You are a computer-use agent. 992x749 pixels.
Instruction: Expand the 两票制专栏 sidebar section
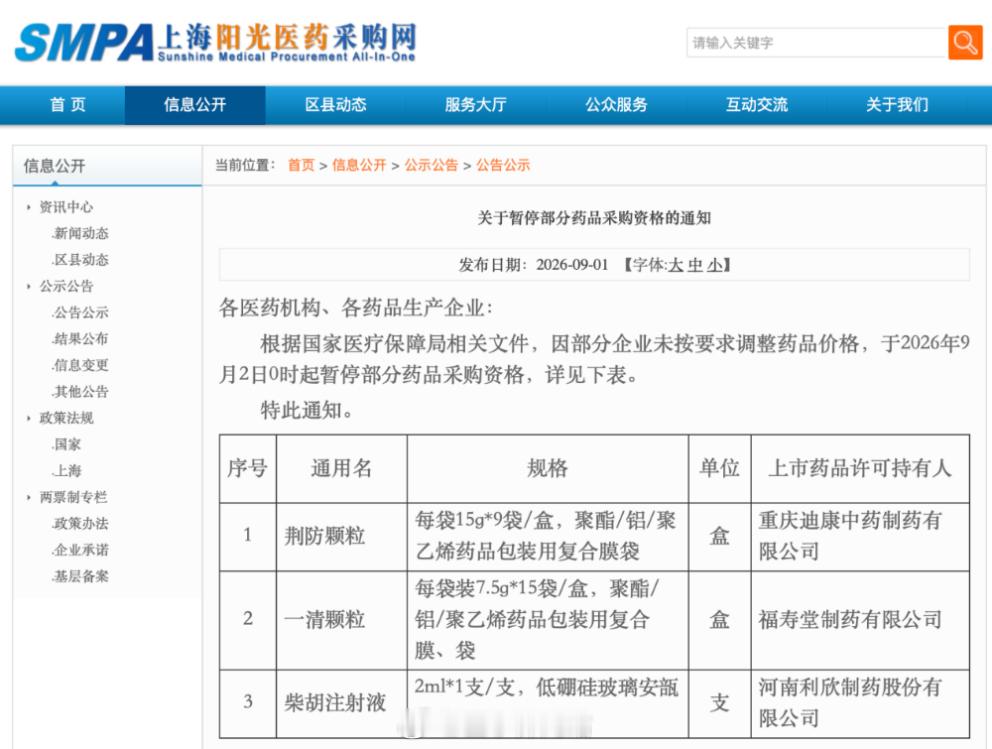[73, 497]
